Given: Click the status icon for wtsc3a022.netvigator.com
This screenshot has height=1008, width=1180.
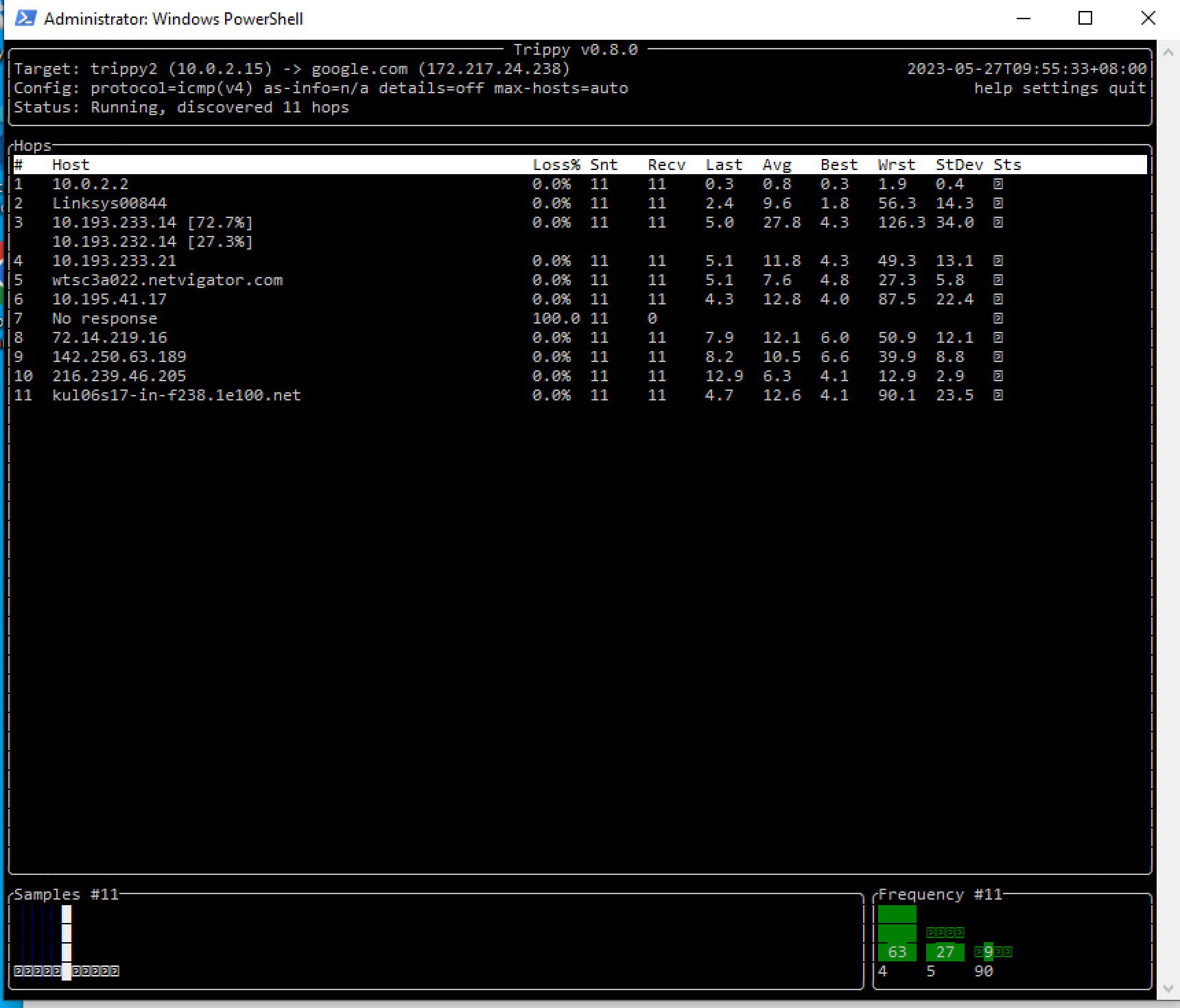Looking at the screenshot, I should coord(998,279).
